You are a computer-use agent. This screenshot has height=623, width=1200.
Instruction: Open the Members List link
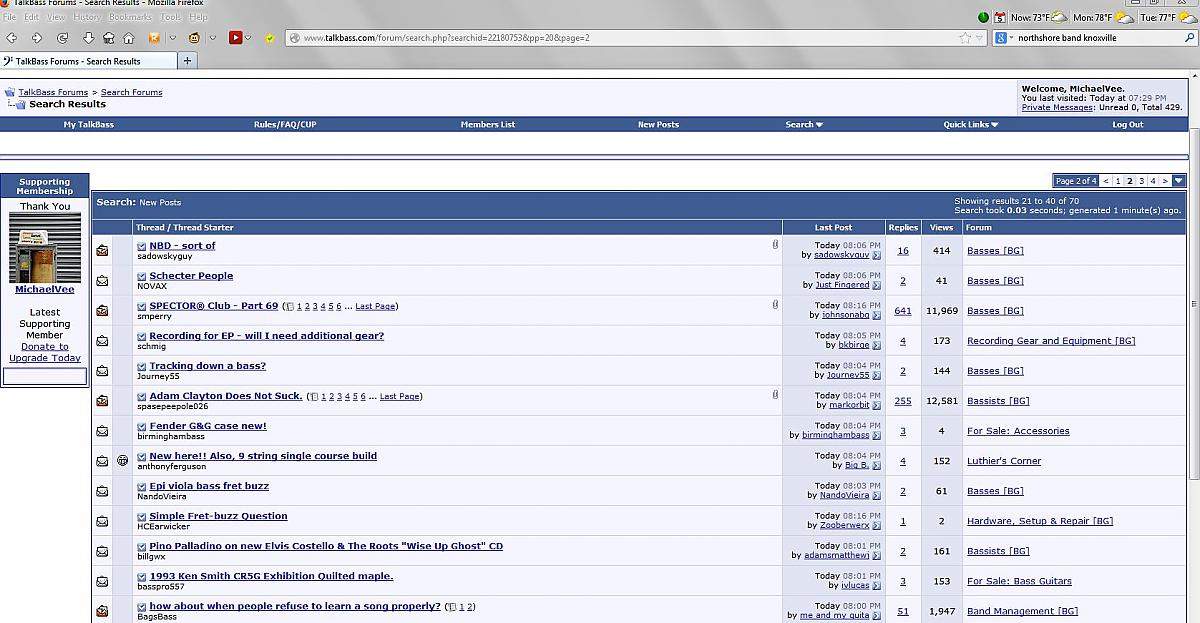pyautogui.click(x=488, y=125)
